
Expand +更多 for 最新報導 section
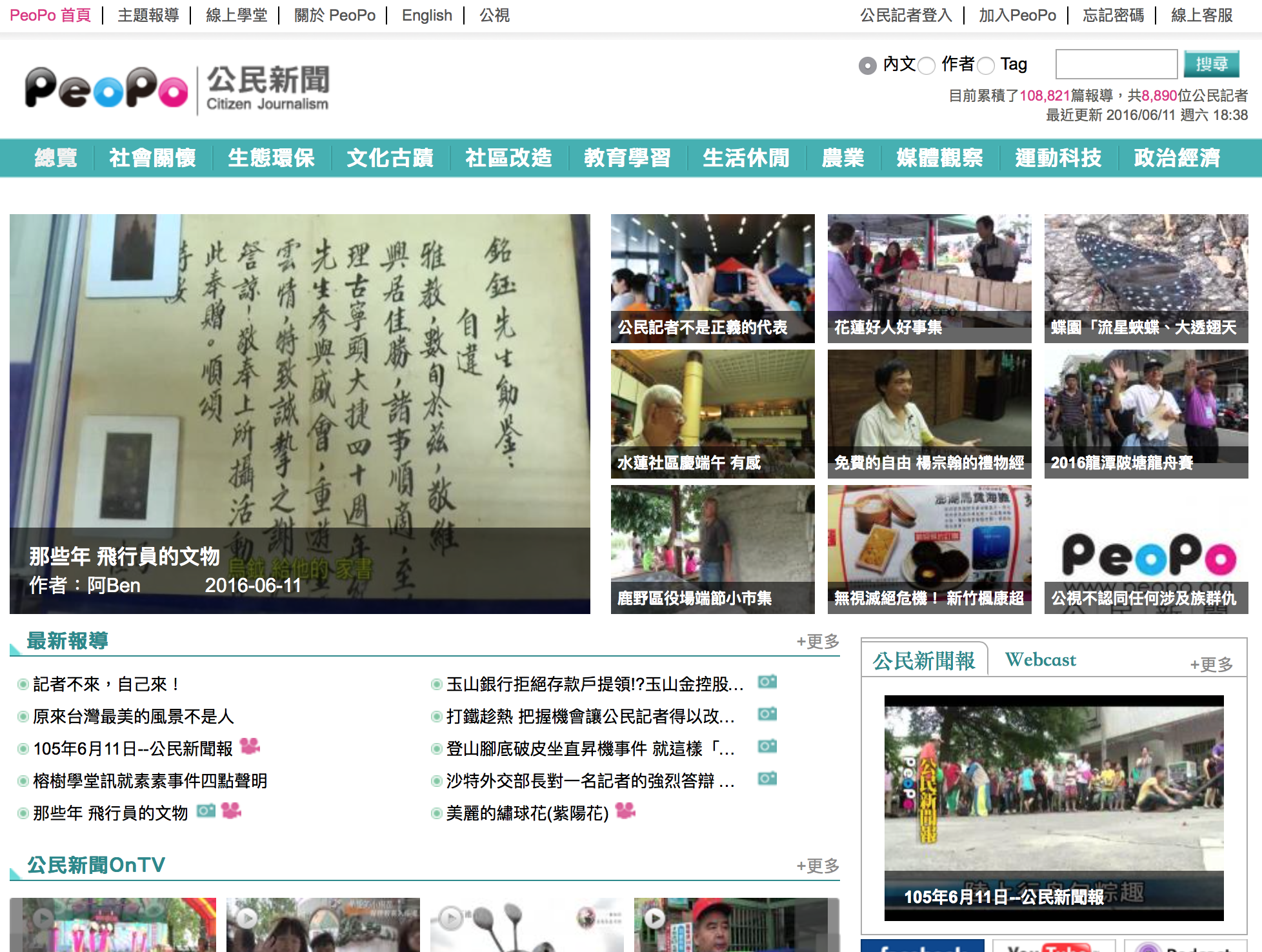(x=817, y=641)
